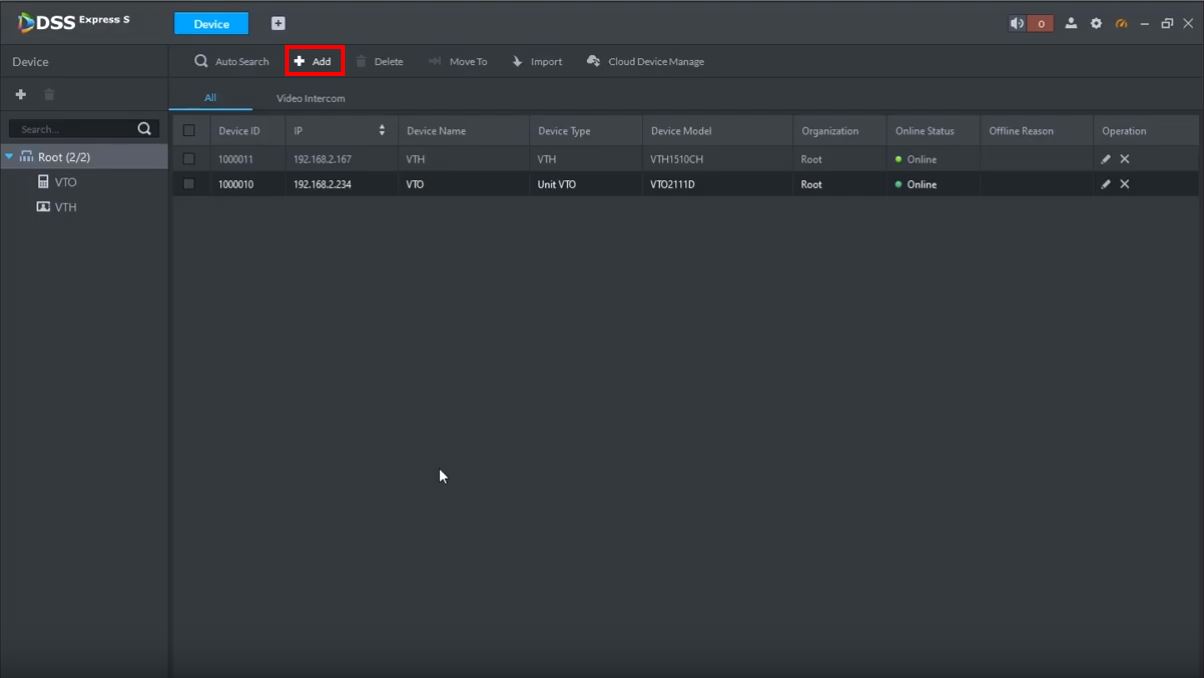
Task: Click model cell VTH1510CH
Action: point(677,159)
